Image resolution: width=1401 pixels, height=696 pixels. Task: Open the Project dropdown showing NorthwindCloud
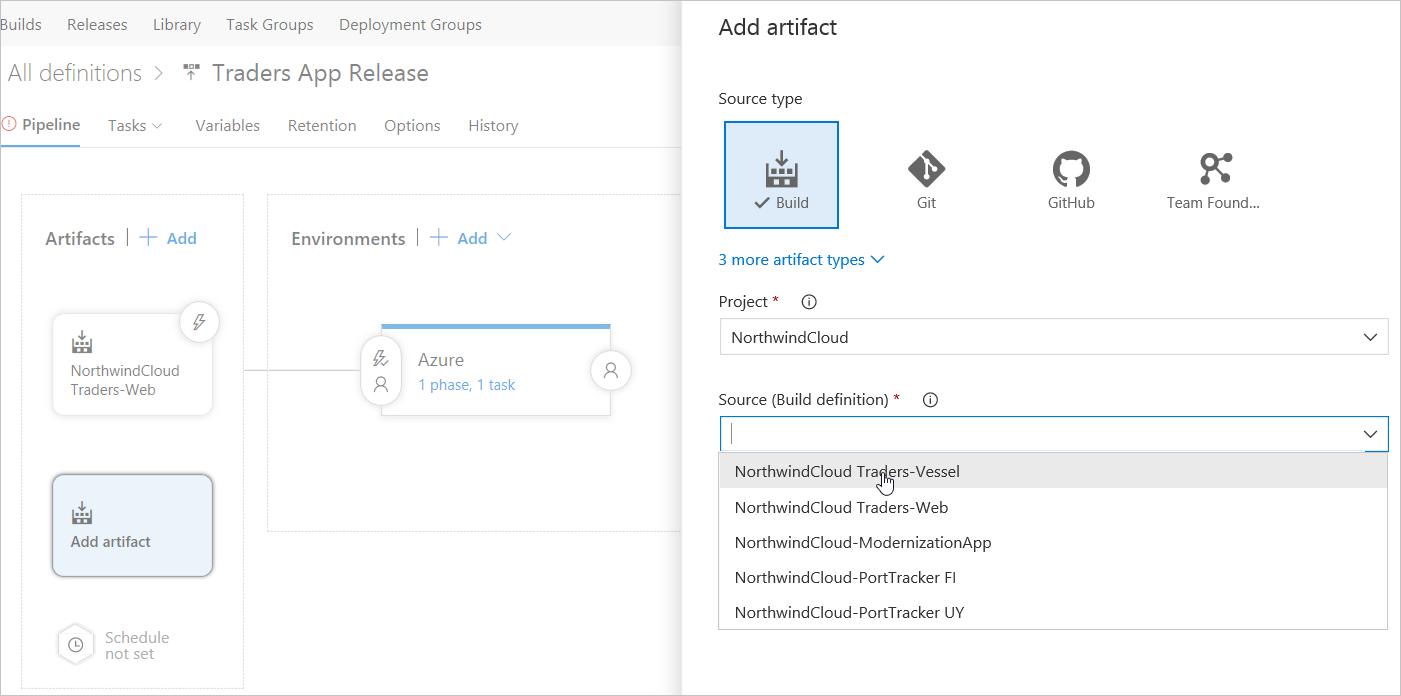click(x=1054, y=337)
